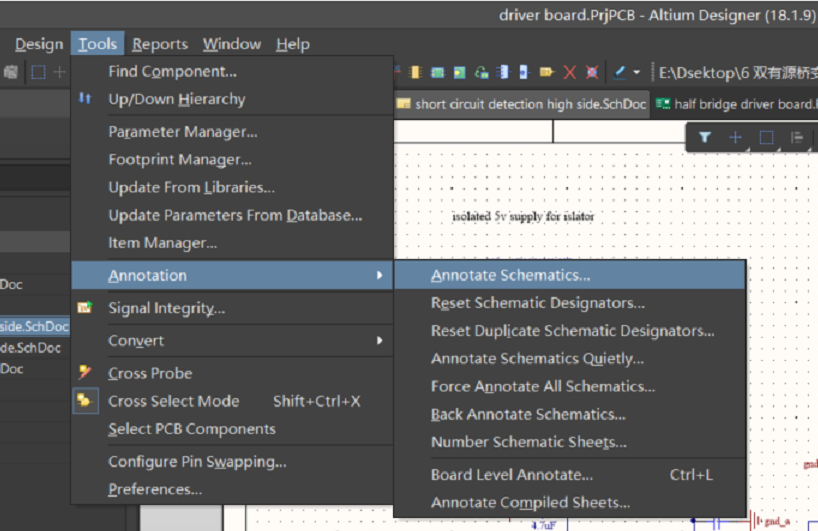Select Board Level Annotate entry
This screenshot has width=818, height=531.
point(511,475)
